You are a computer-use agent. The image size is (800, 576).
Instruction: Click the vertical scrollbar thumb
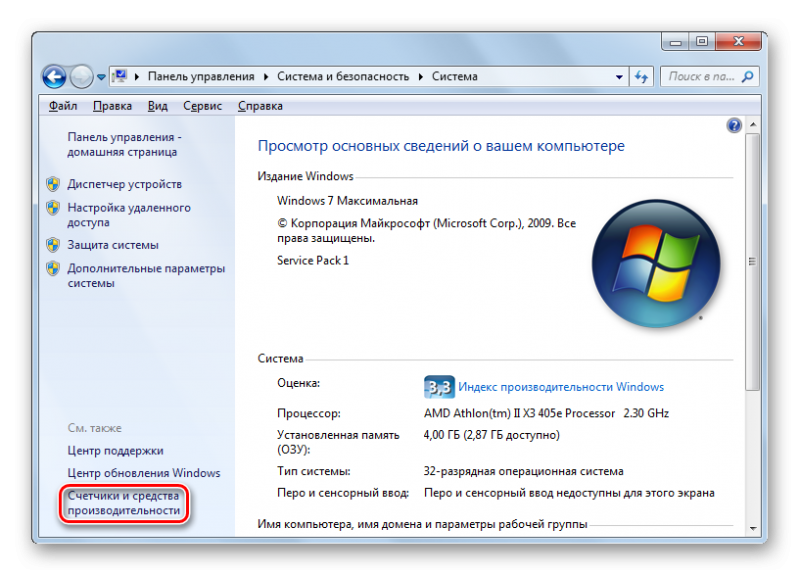coord(753,262)
